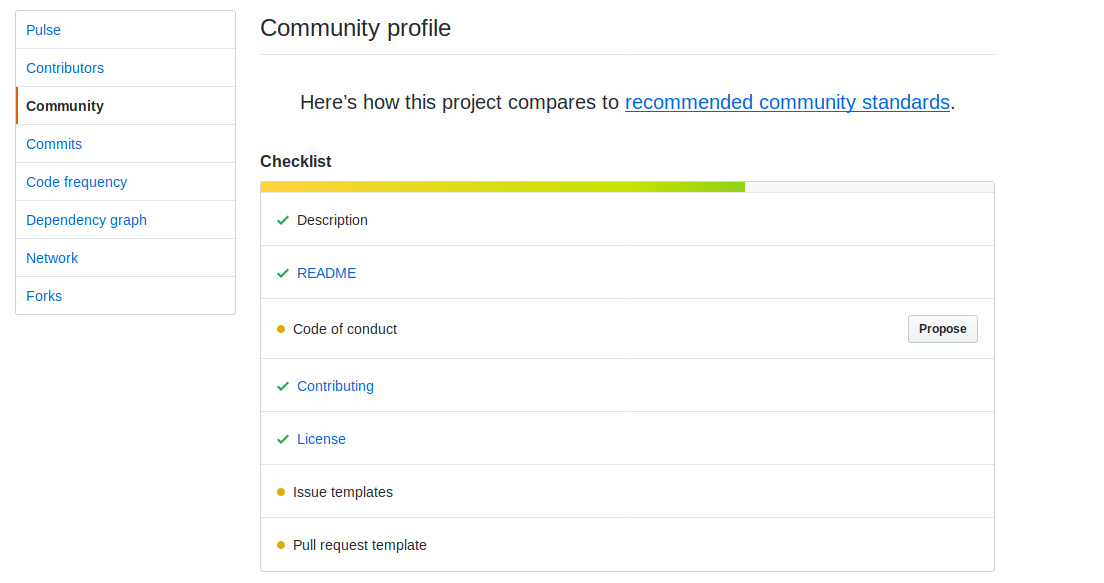This screenshot has width=1104, height=583.
Task: Click the 'Issue templates' text
Action: click(343, 492)
